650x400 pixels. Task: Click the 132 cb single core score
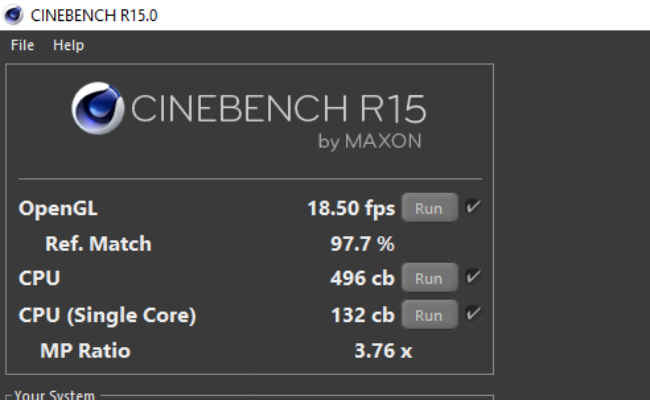click(363, 315)
